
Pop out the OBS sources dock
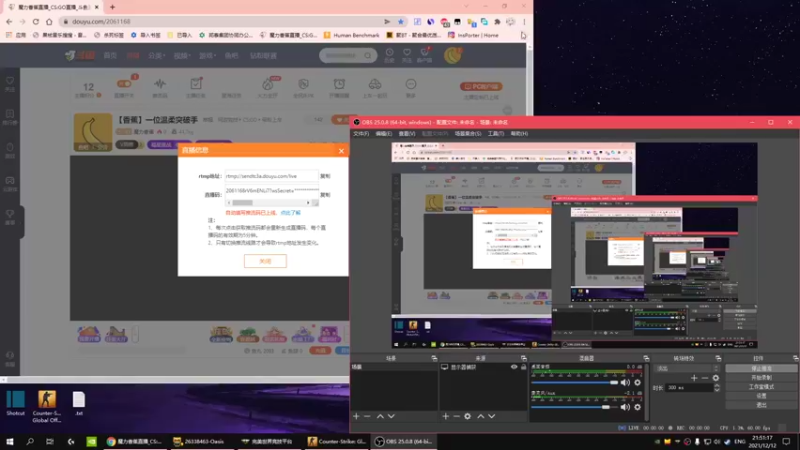(523, 359)
